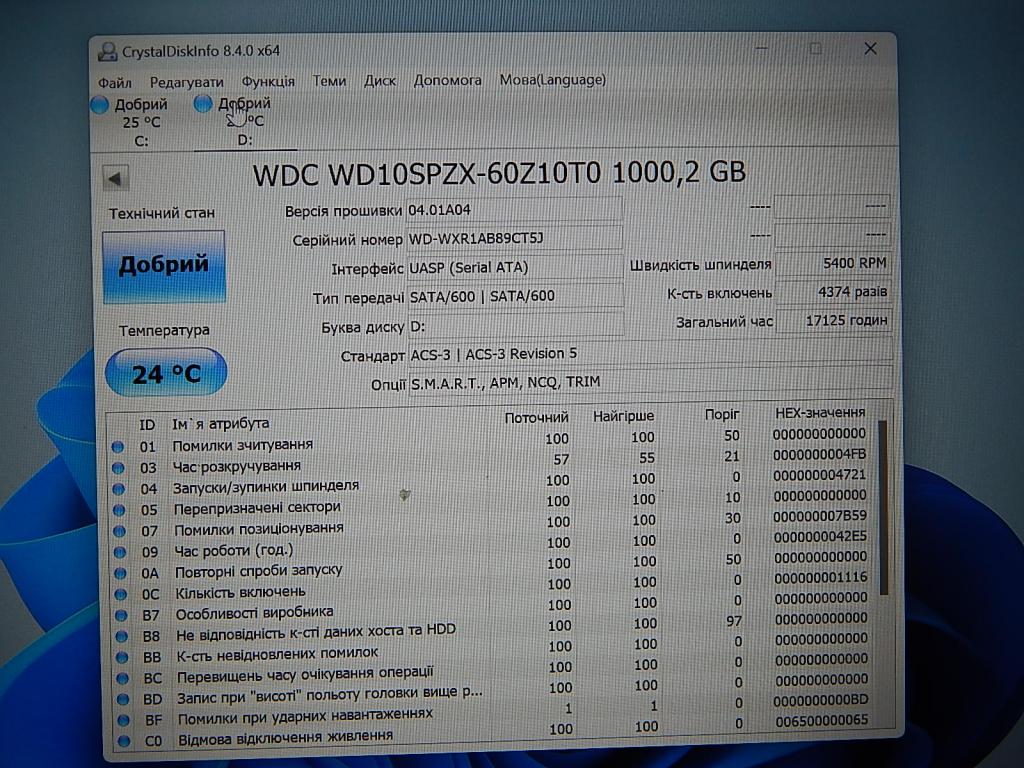The height and width of the screenshot is (768, 1024).
Task: Select the Час роботи (год.) row
Action: point(492,545)
